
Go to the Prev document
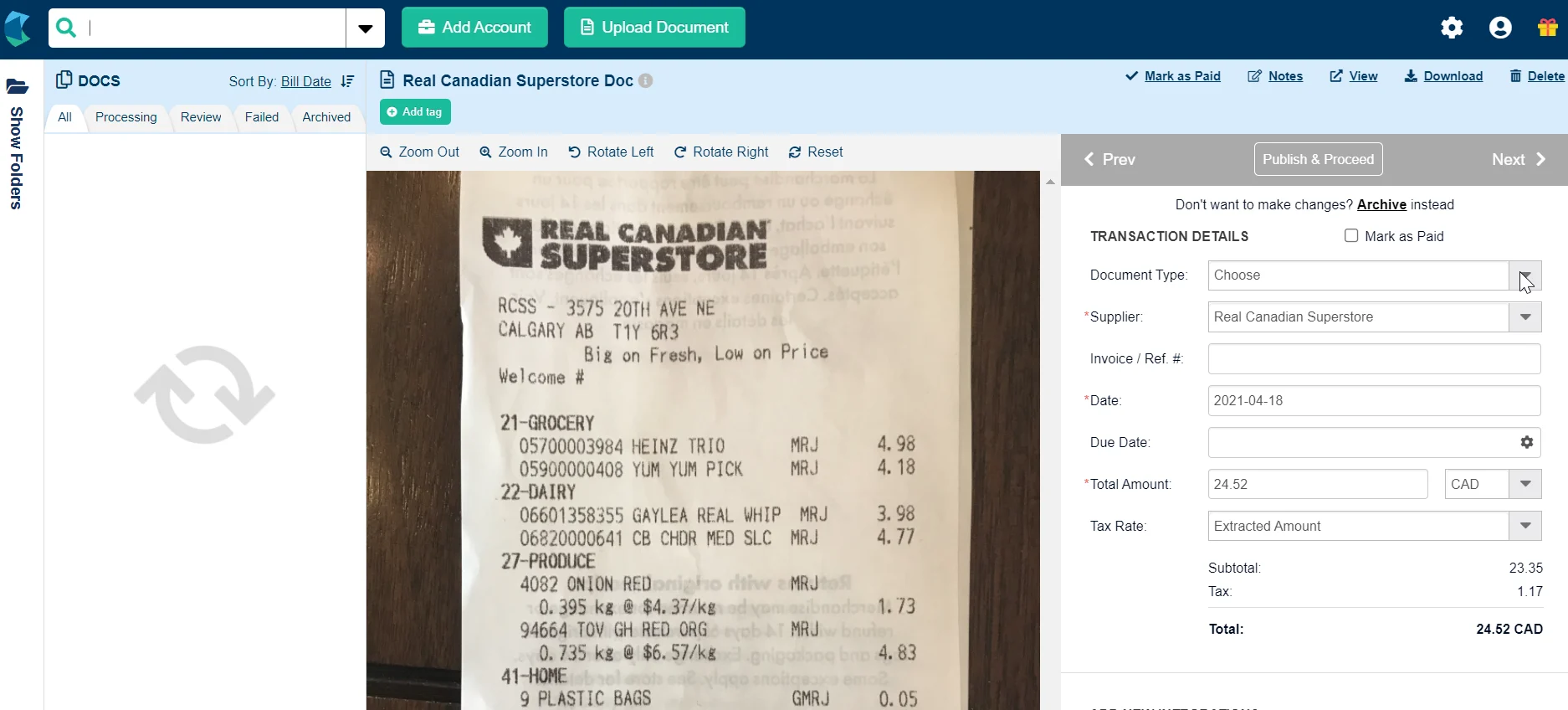click(x=1109, y=159)
